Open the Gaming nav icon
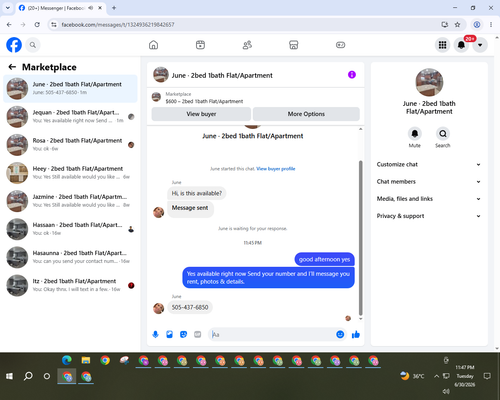This screenshot has height=400, width=500. point(340,45)
